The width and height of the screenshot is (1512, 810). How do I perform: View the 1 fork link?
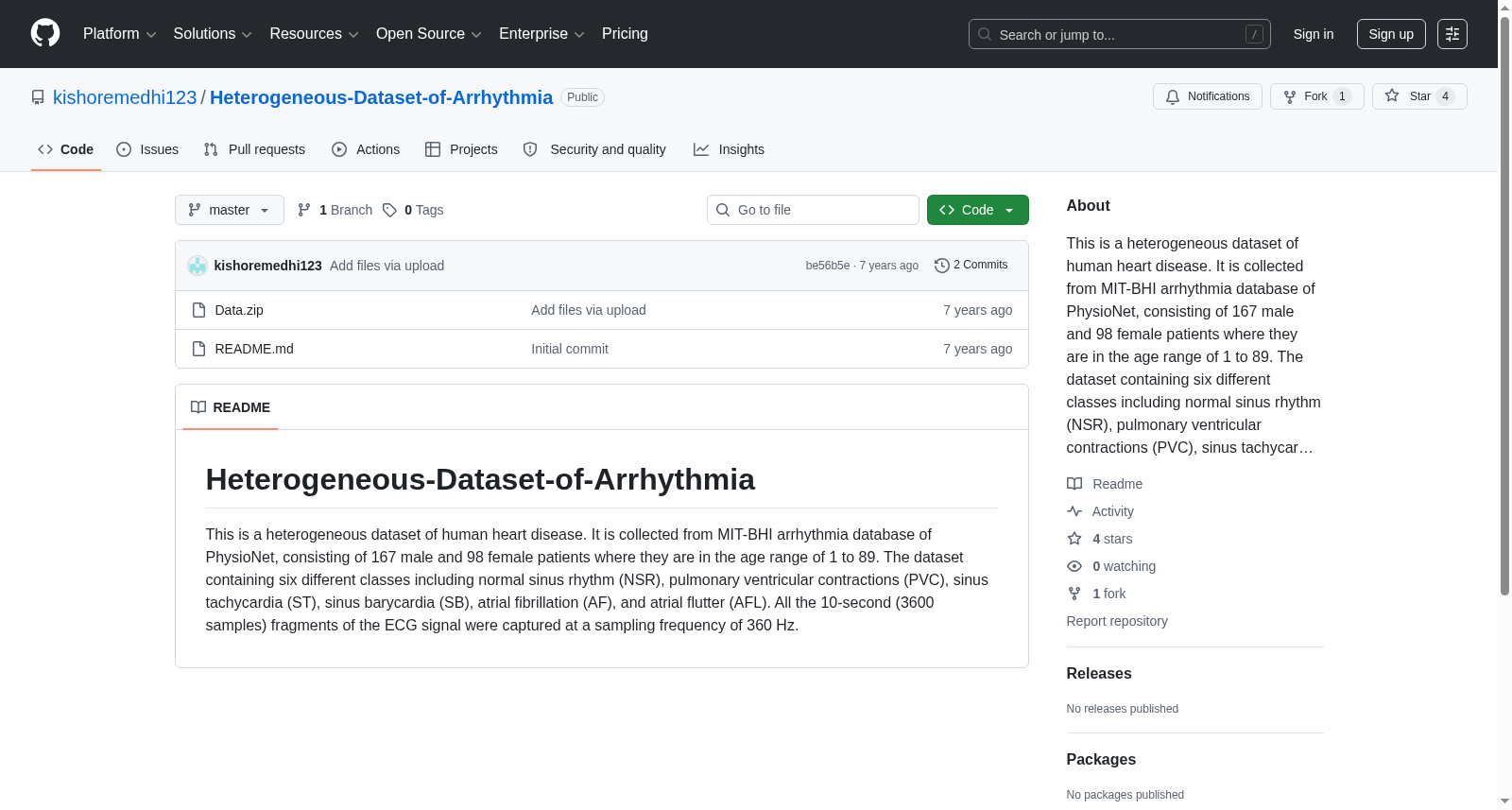pos(1096,594)
